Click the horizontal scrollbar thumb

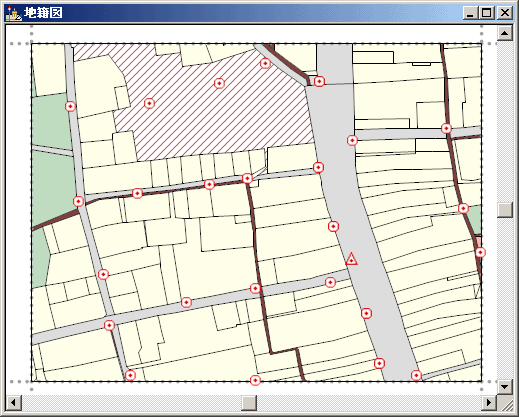[x=249, y=403]
